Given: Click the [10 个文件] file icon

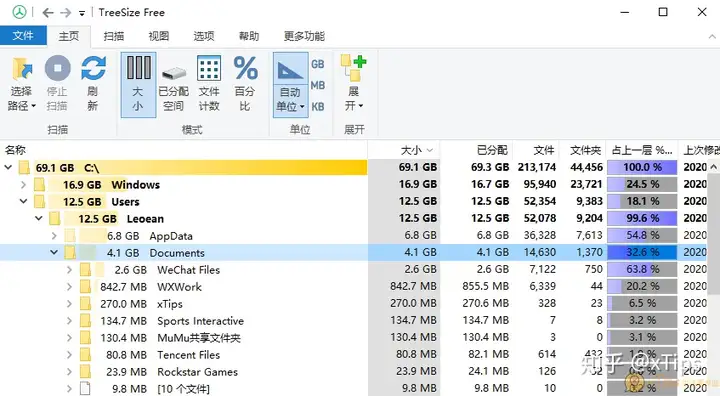Looking at the screenshot, I should pos(85,389).
